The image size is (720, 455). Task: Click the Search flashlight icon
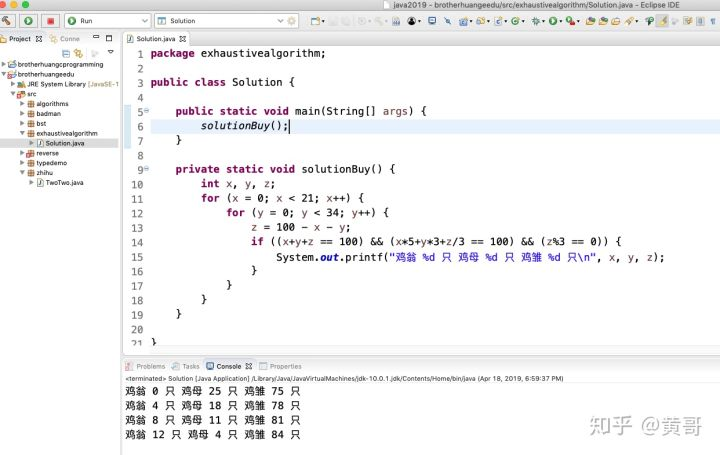[x=629, y=21]
